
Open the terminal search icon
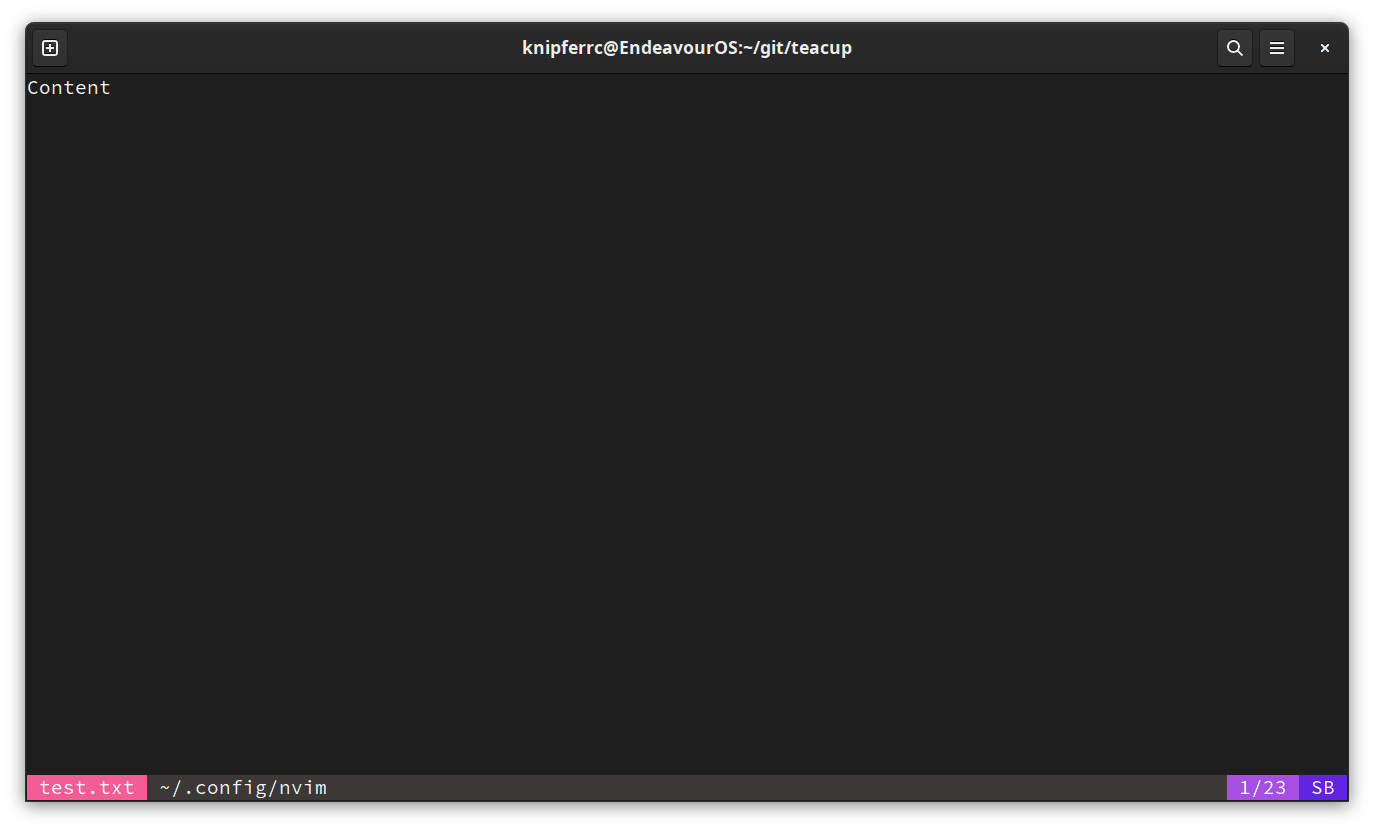[1235, 48]
